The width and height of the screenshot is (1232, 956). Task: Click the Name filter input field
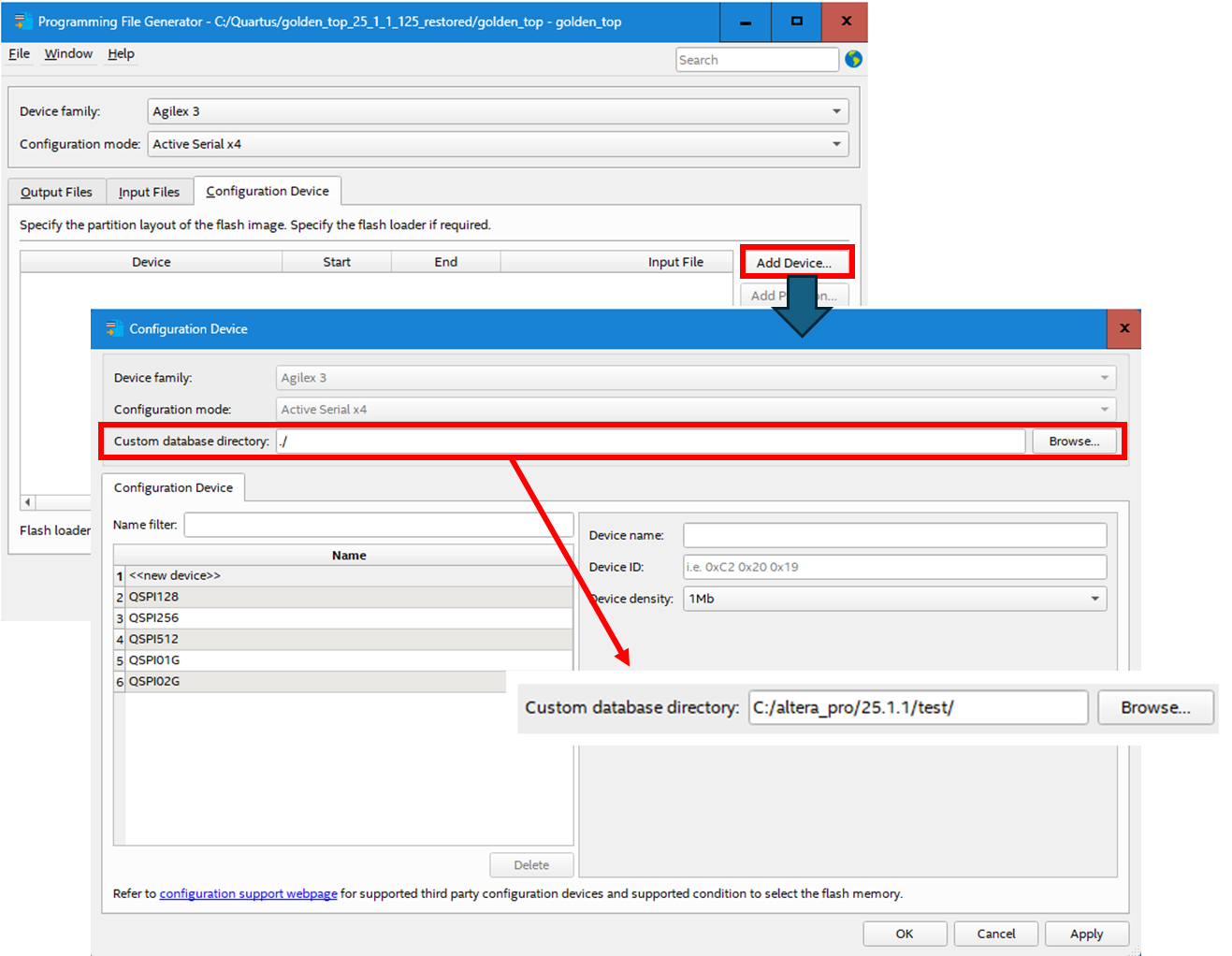(378, 525)
